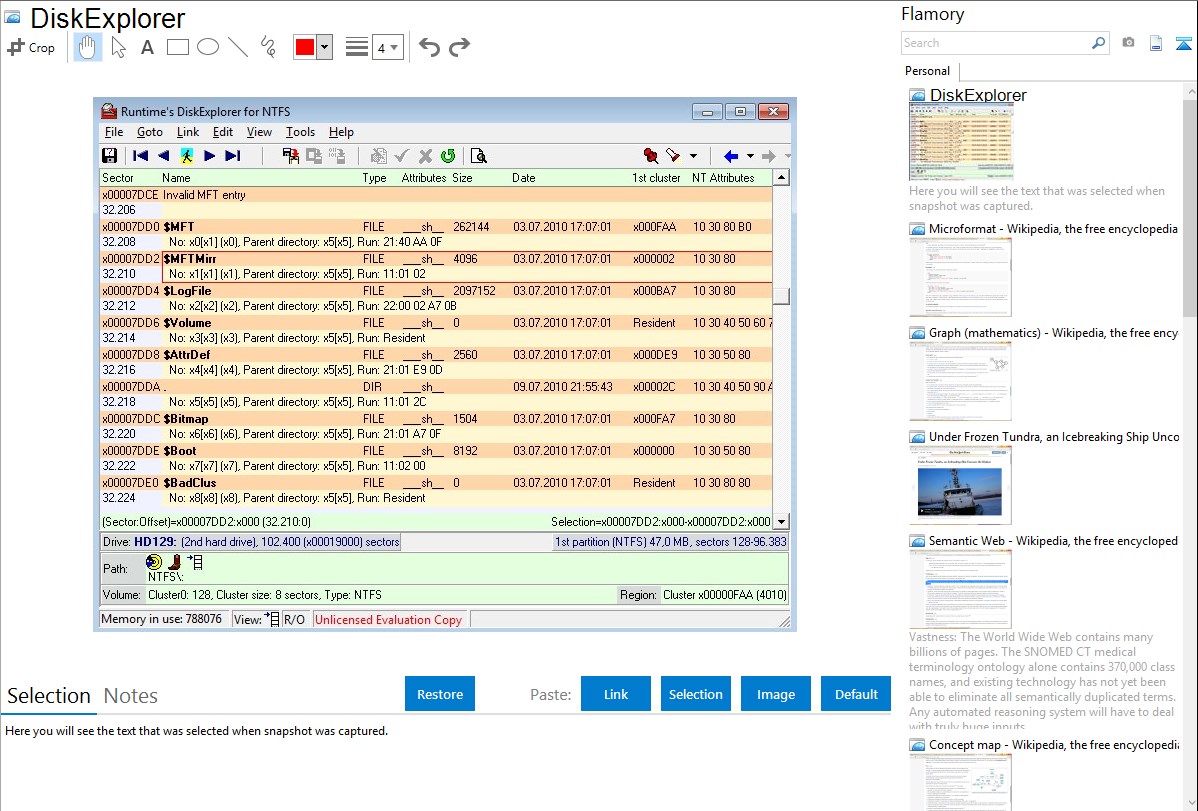
Task: Click the paste Image button
Action: point(775,694)
